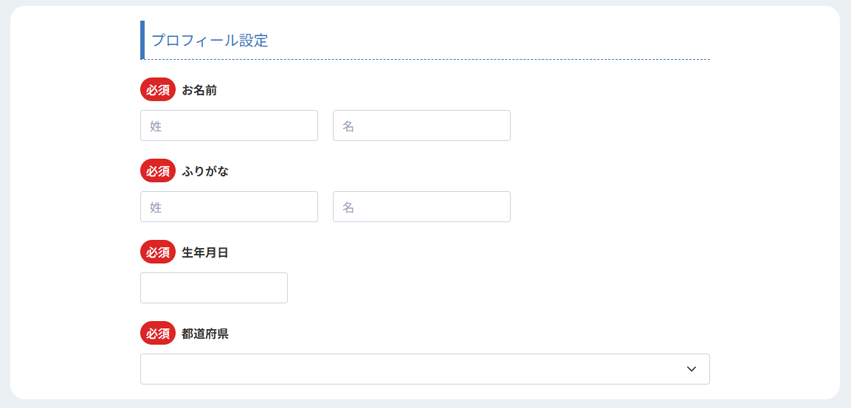The width and height of the screenshot is (851, 408).
Task: Focus the 名 field under お名前
Action: (422, 125)
